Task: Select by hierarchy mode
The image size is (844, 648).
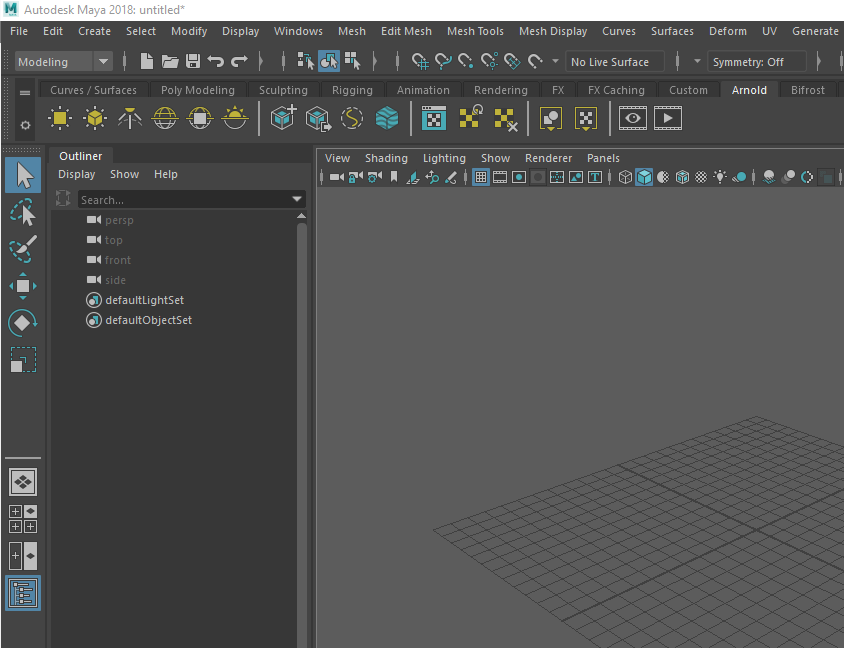Action: [306, 61]
